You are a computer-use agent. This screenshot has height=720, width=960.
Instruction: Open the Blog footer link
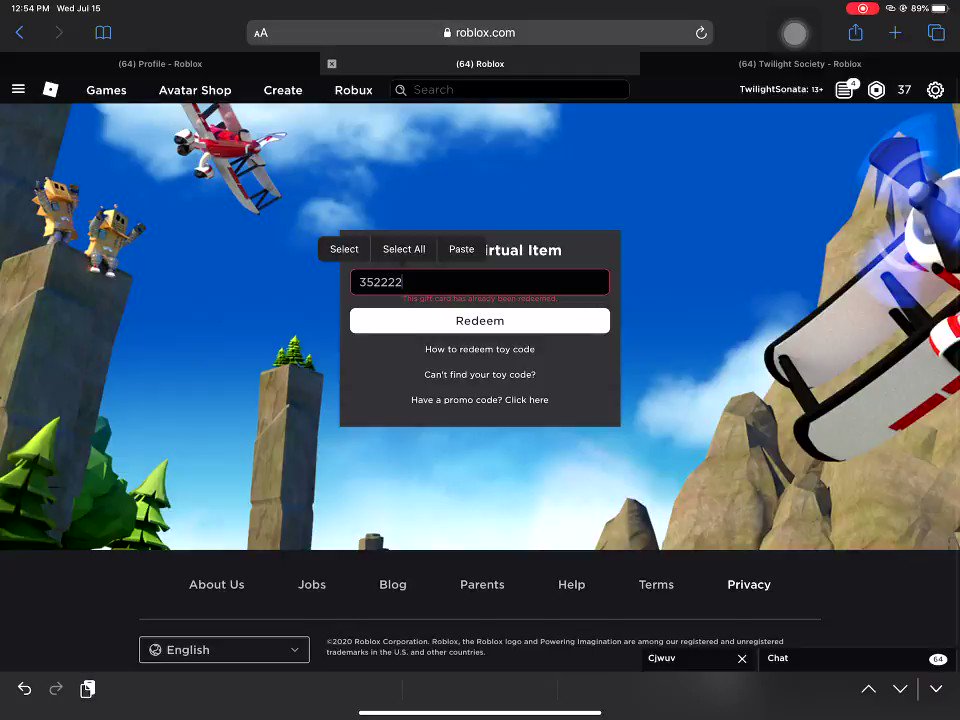tap(392, 585)
